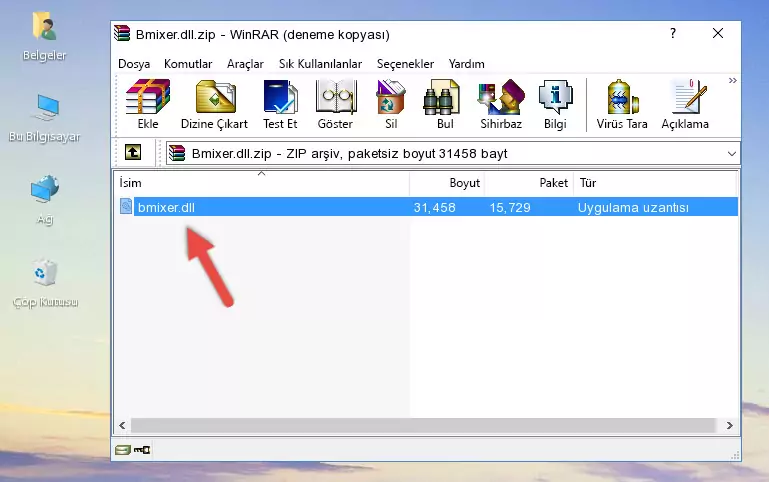Click the 15,729 packed size value

pyautogui.click(x=510, y=207)
